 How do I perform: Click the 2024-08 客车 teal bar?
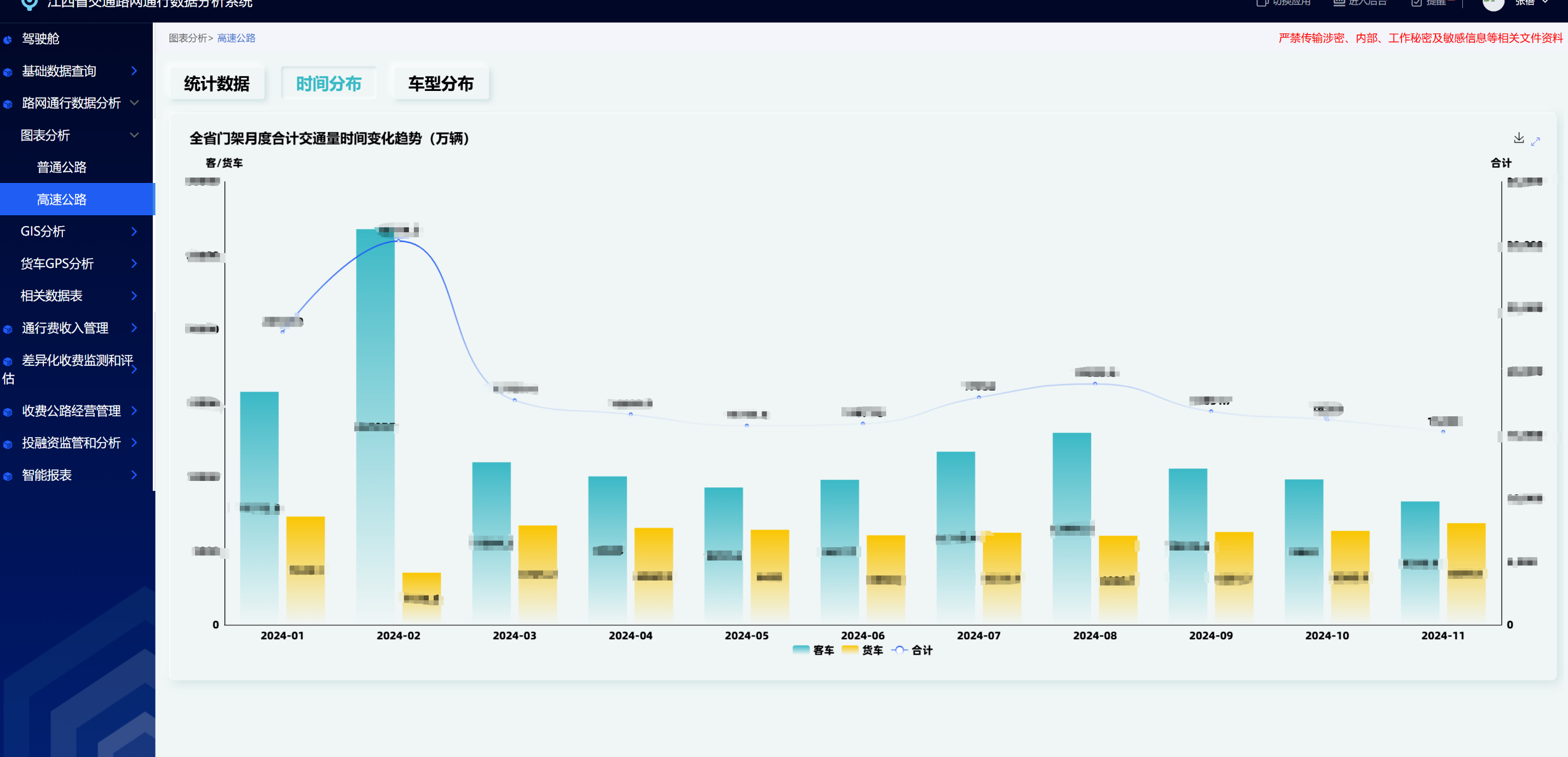[1072, 529]
